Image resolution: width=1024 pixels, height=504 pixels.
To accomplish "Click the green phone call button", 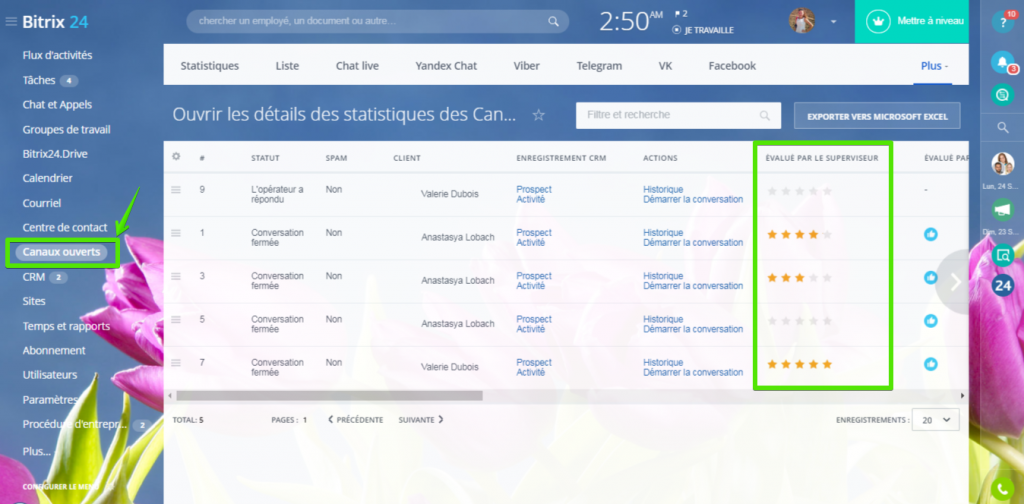I will pyautogui.click(x=1002, y=490).
